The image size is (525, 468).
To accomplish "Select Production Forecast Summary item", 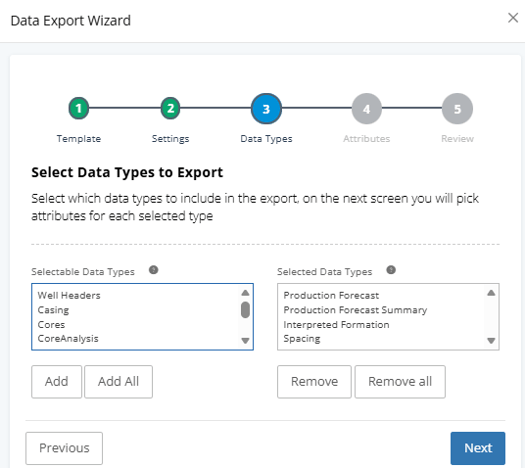I will [355, 310].
